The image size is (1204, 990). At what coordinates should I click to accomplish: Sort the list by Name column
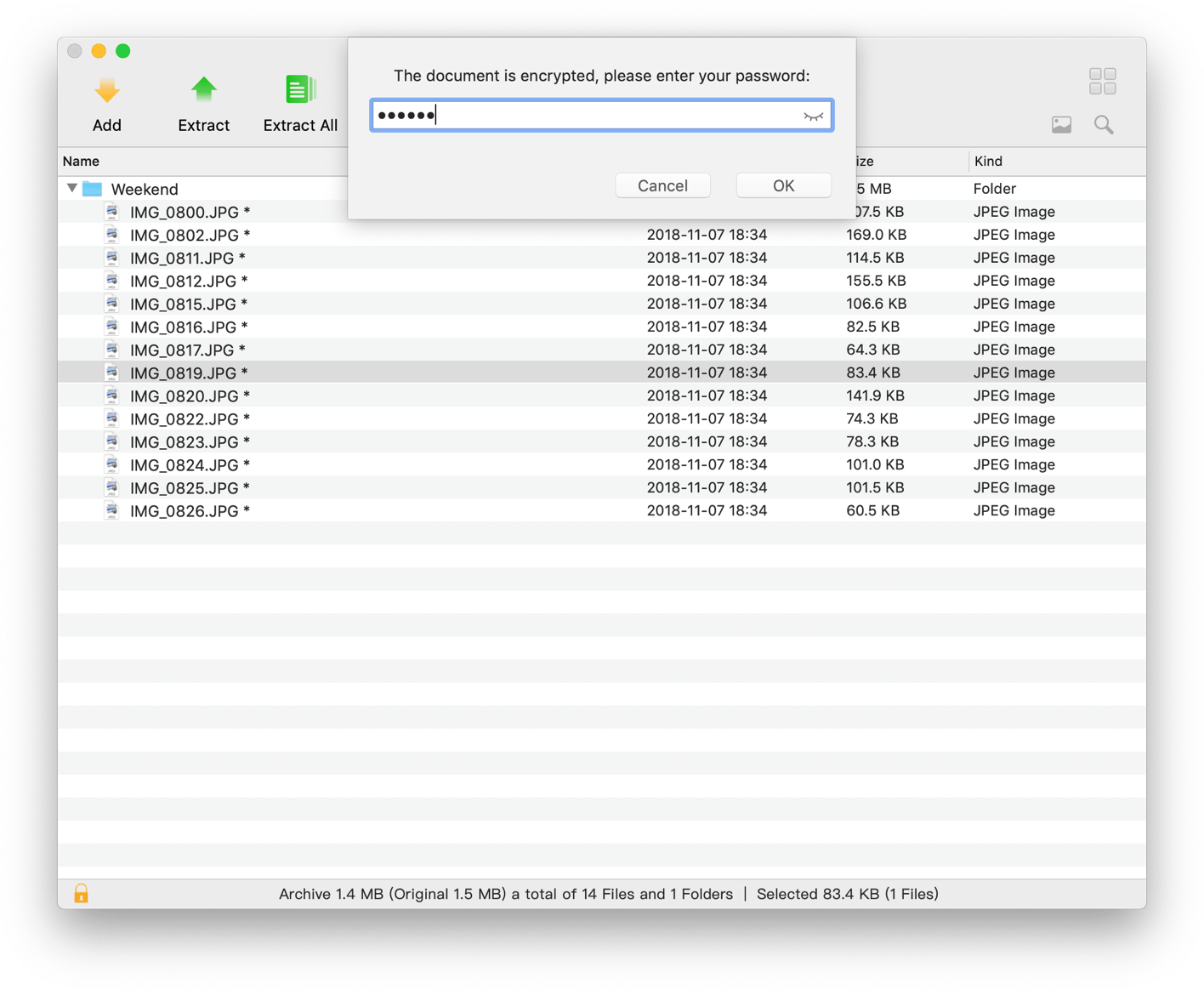tap(82, 161)
